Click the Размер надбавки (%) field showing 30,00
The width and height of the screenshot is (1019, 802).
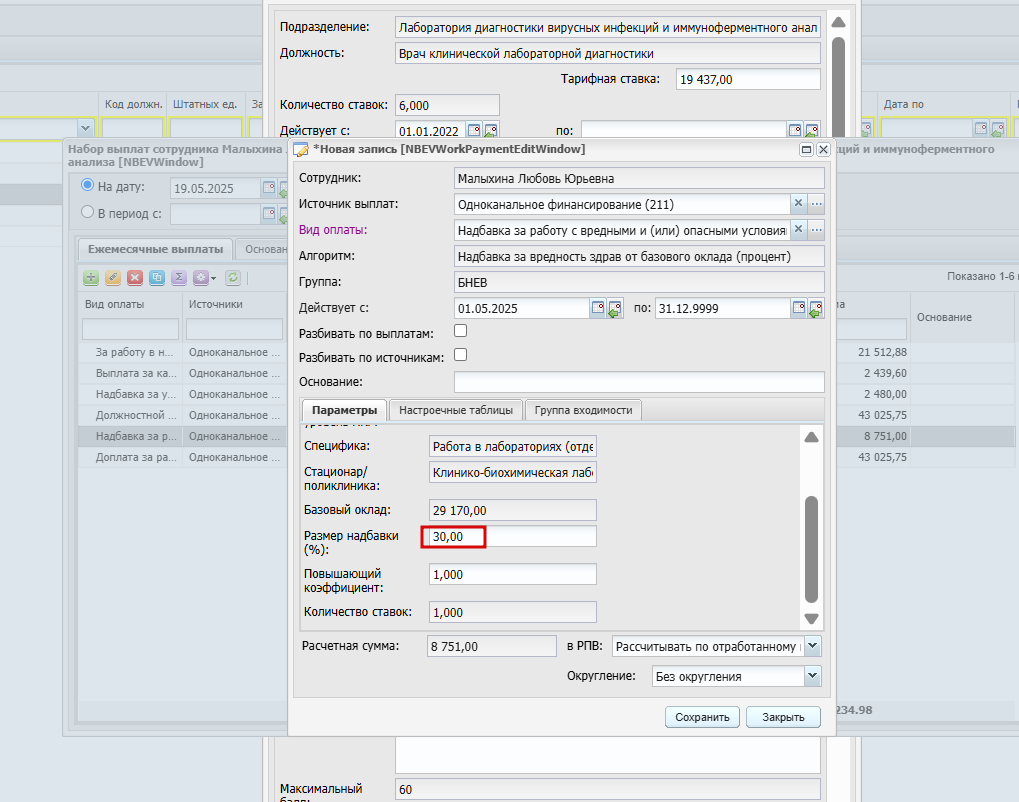(513, 537)
